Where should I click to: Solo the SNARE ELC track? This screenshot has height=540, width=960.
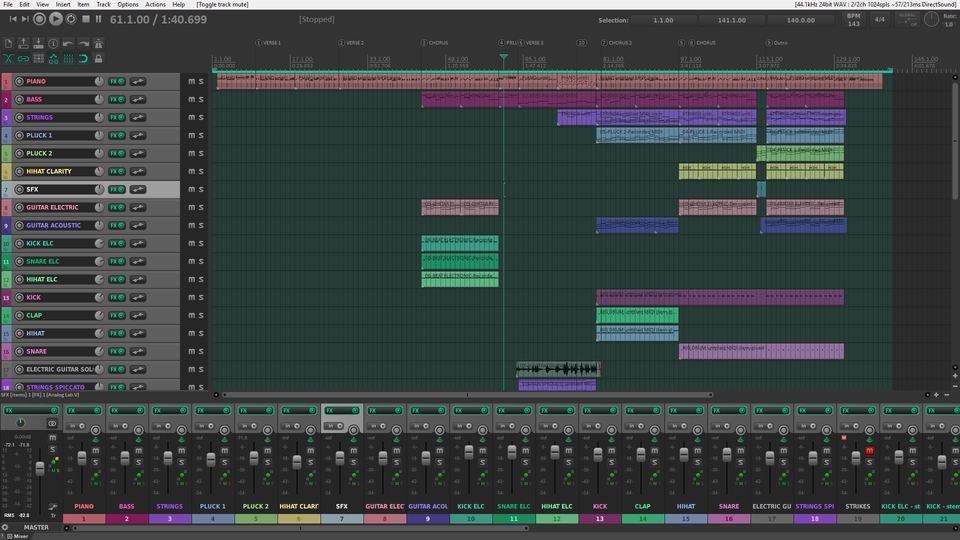point(201,261)
